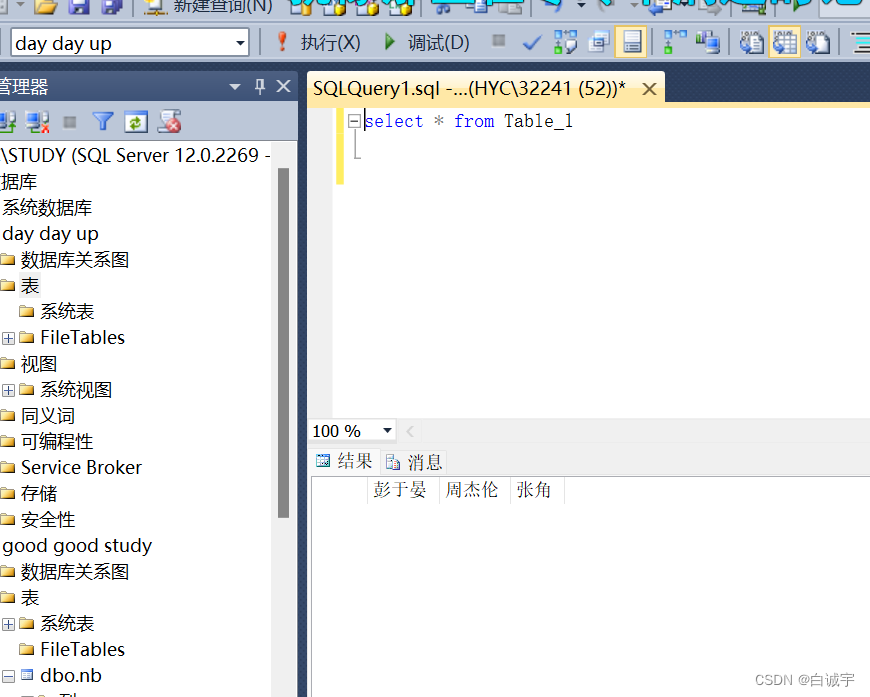Collapse the dbo.nb table node
The height and width of the screenshot is (697, 870).
(8, 676)
